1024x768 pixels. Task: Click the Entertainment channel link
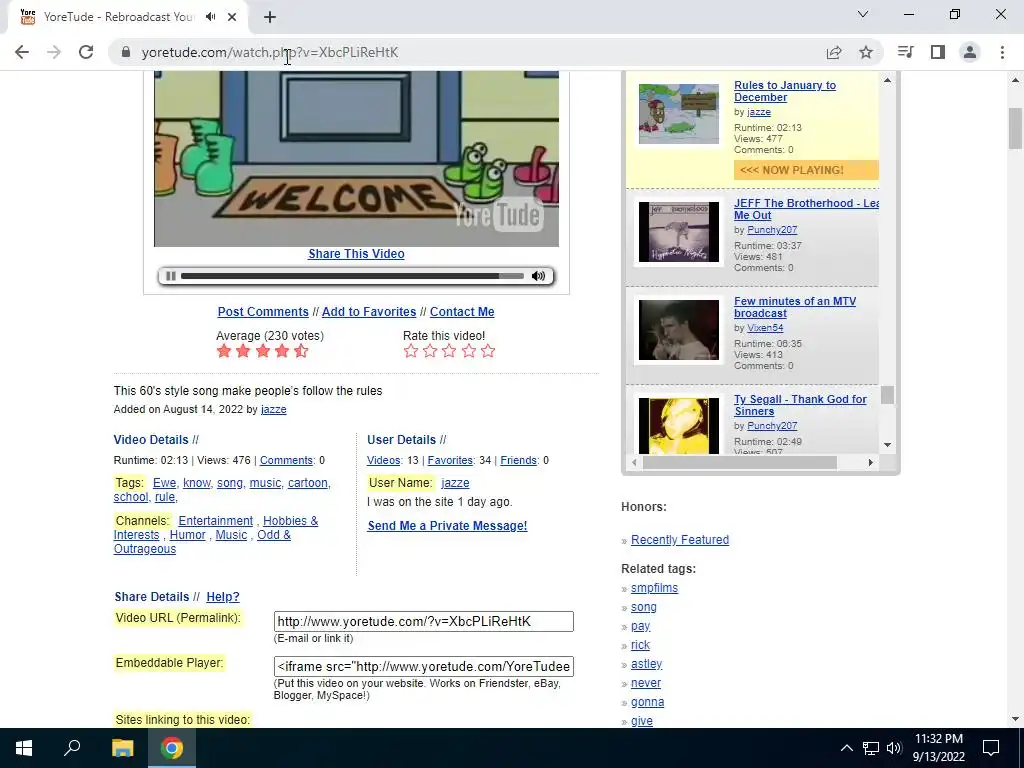tap(216, 520)
